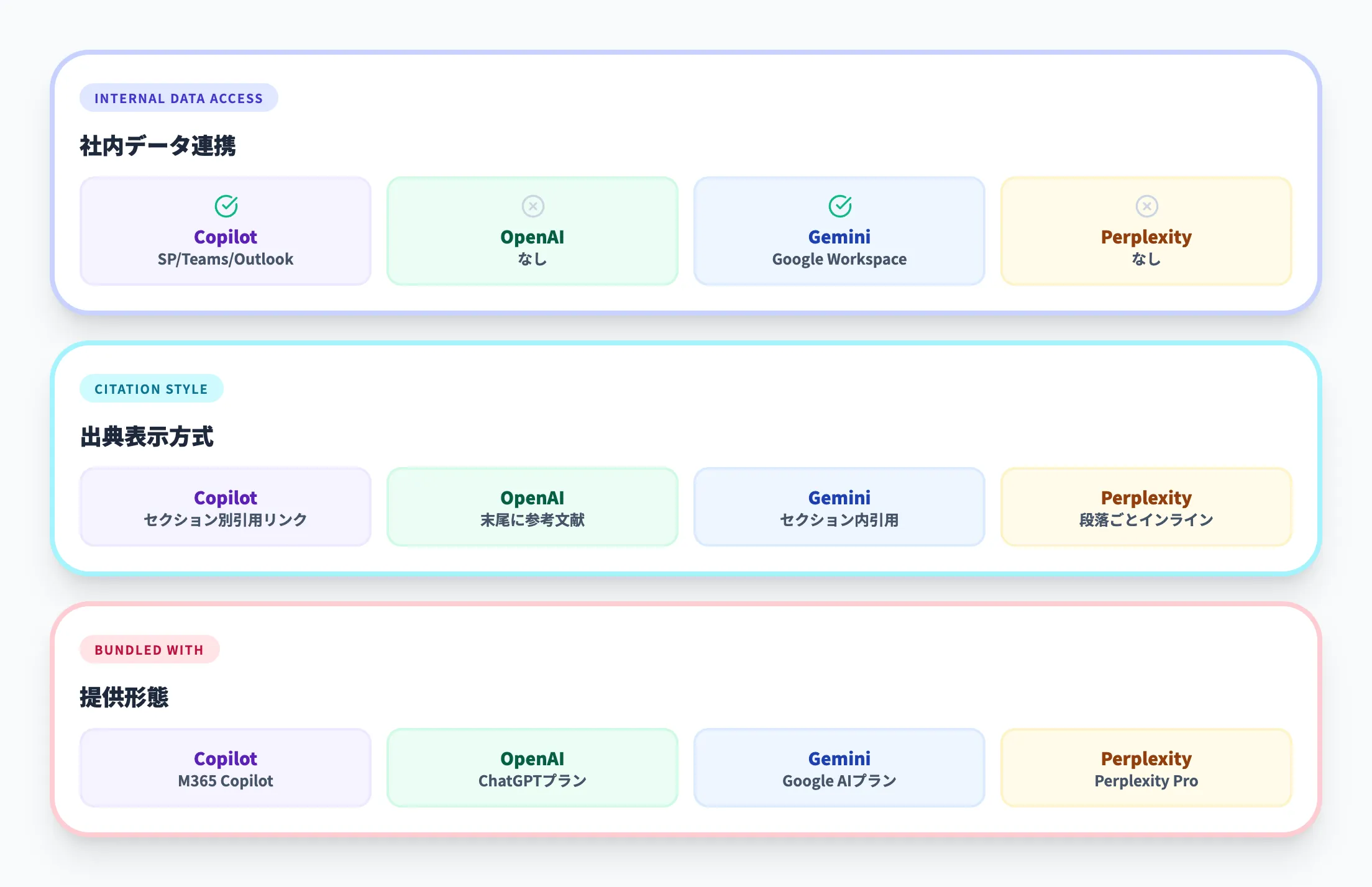Image resolution: width=1372 pixels, height=887 pixels.
Task: Click the Gemini Google AIプラン card
Action: [x=839, y=768]
